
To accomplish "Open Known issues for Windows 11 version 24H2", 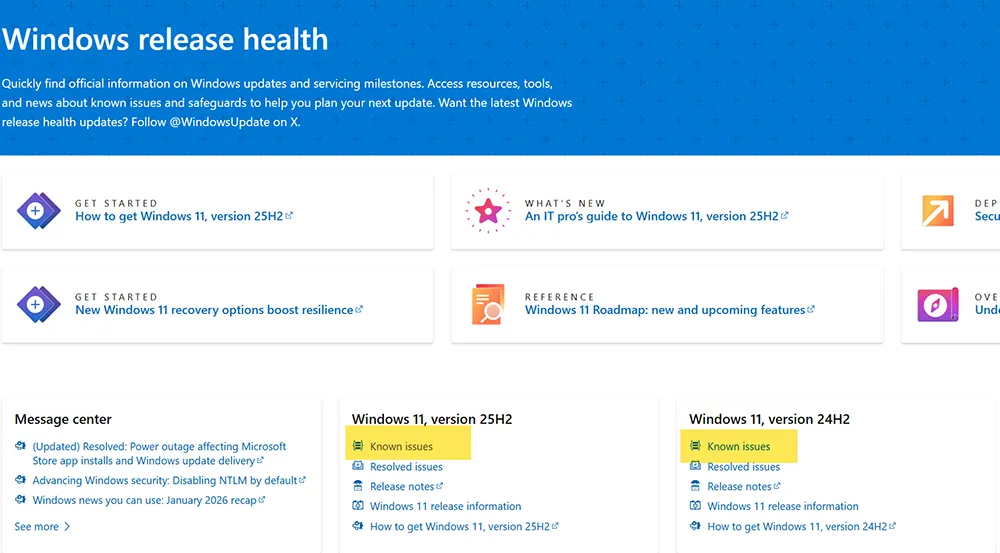I will 739,446.
